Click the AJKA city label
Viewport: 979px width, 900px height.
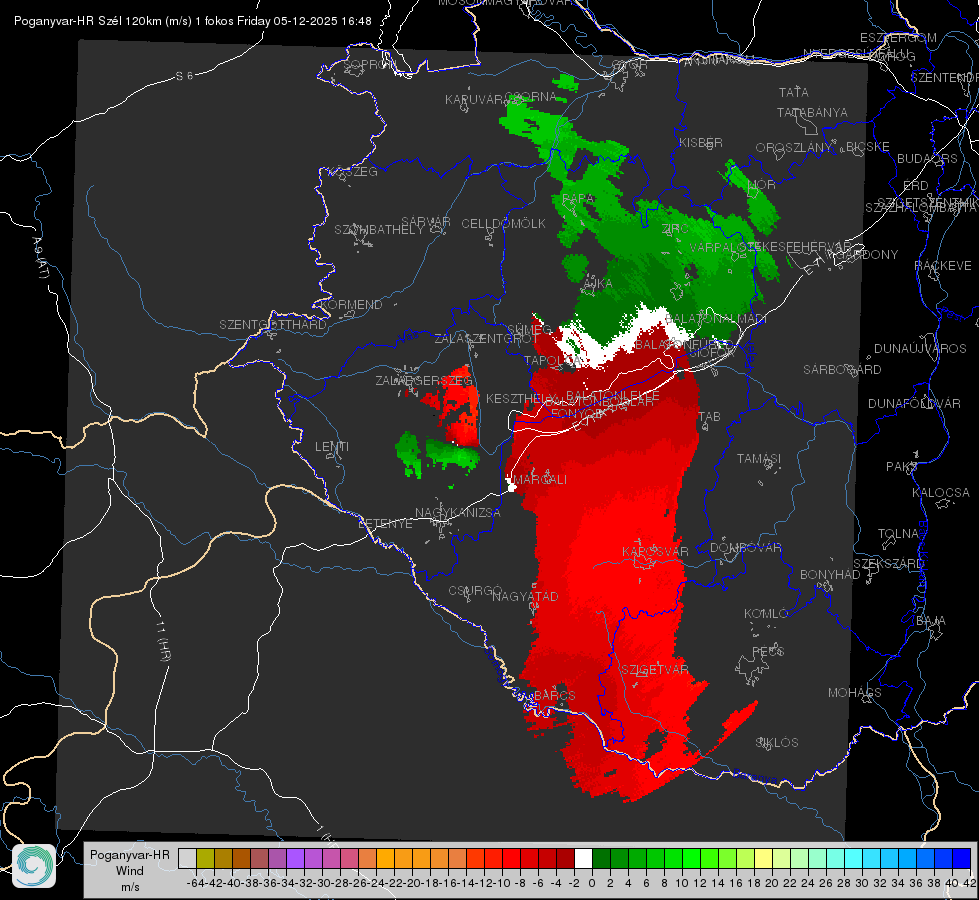597,284
